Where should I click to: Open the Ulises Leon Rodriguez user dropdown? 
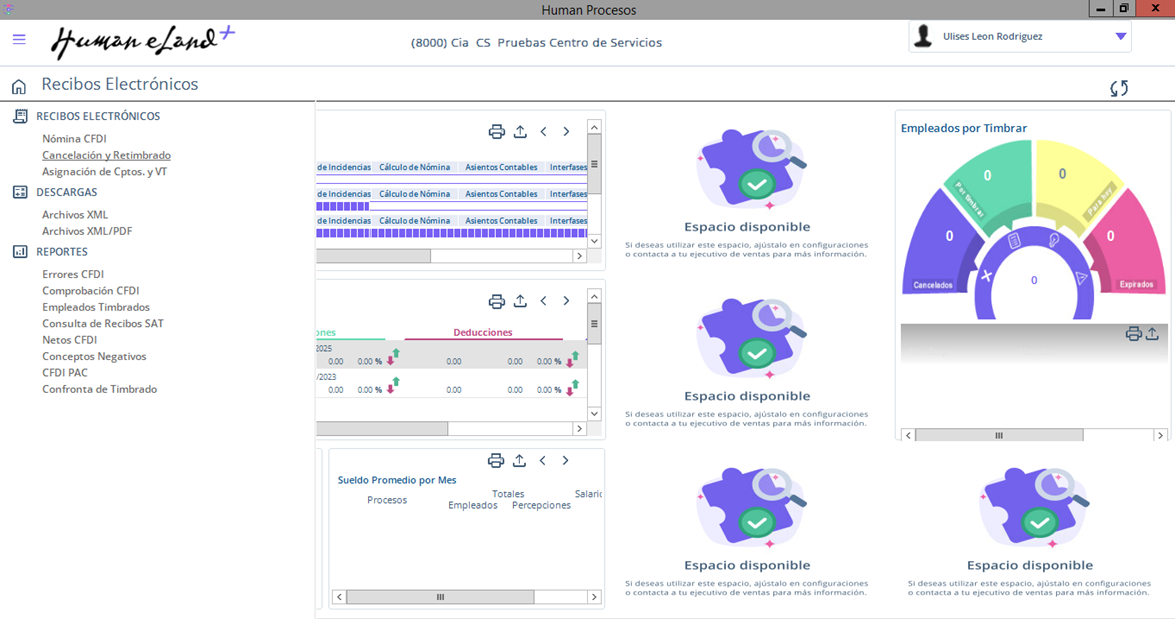[x=1120, y=37]
